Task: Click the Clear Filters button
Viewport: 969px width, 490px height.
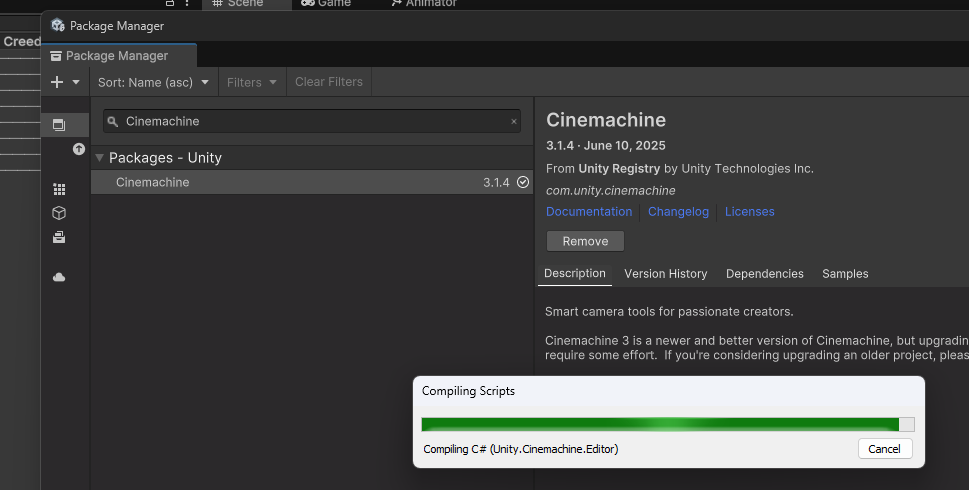Action: pos(329,82)
